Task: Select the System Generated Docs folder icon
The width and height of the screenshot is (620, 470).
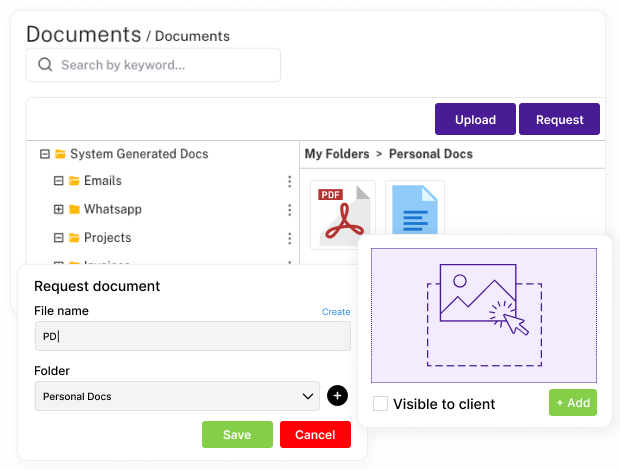Action: pyautogui.click(x=60, y=154)
